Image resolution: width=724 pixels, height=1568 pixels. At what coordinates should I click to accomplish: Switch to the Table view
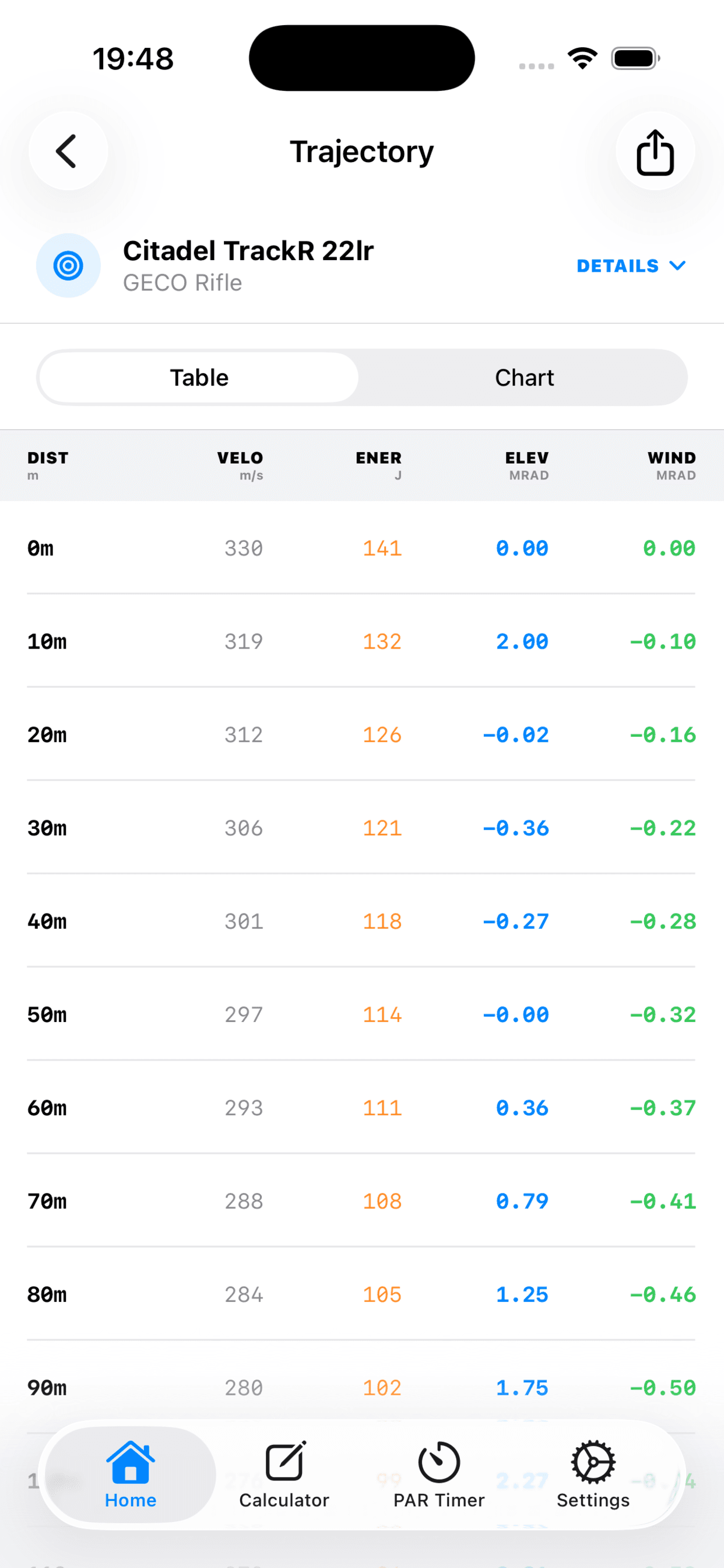199,377
